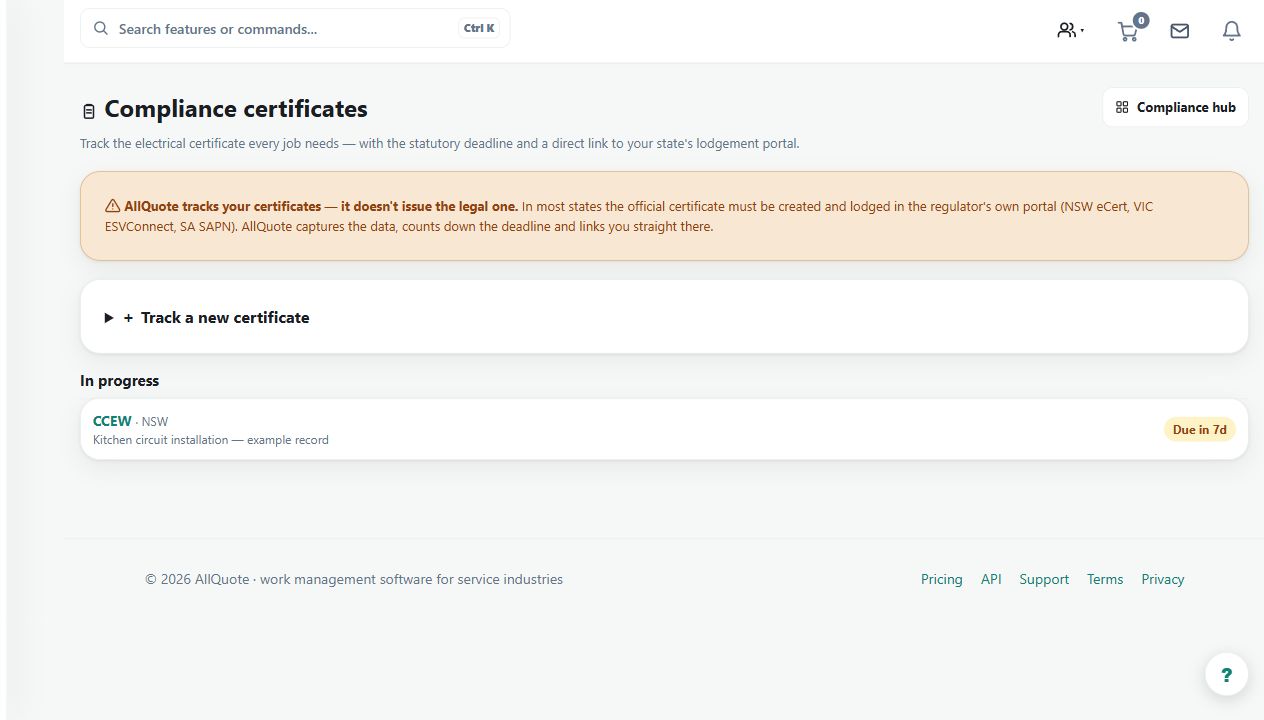
Task: Open the shopping cart
Action: [x=1129, y=30]
